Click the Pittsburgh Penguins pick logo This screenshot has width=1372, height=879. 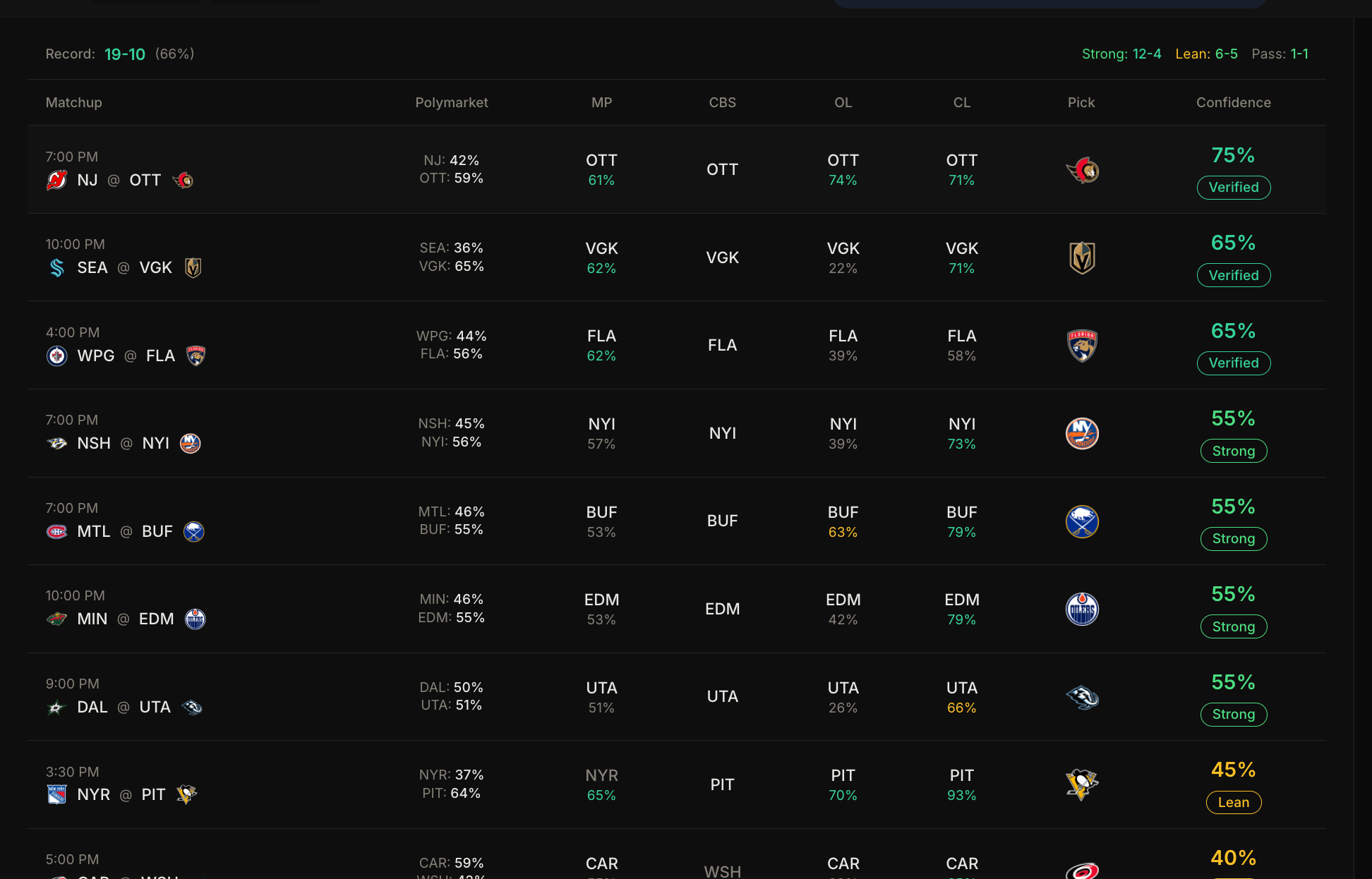(1082, 784)
